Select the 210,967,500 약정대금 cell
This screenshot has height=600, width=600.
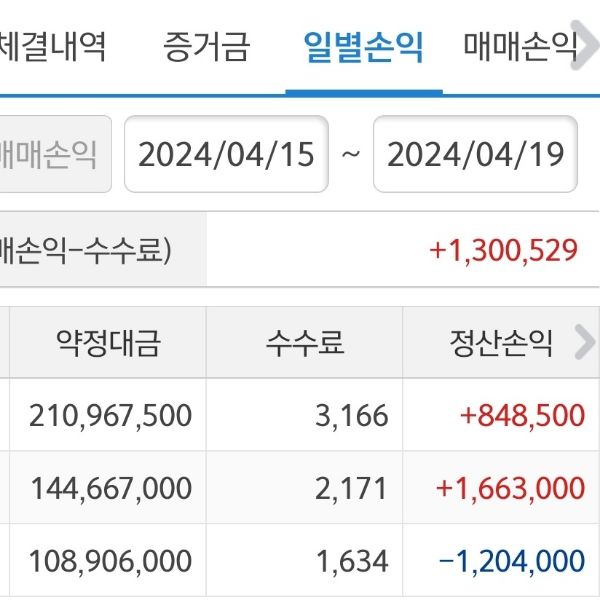pos(111,415)
